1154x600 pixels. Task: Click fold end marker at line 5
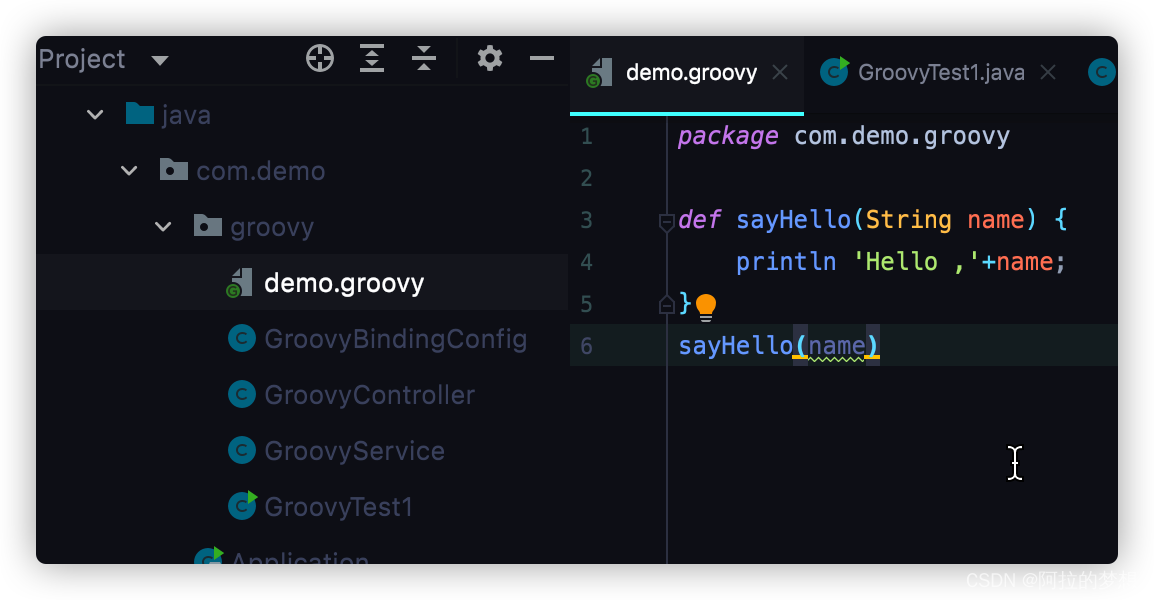(x=666, y=304)
